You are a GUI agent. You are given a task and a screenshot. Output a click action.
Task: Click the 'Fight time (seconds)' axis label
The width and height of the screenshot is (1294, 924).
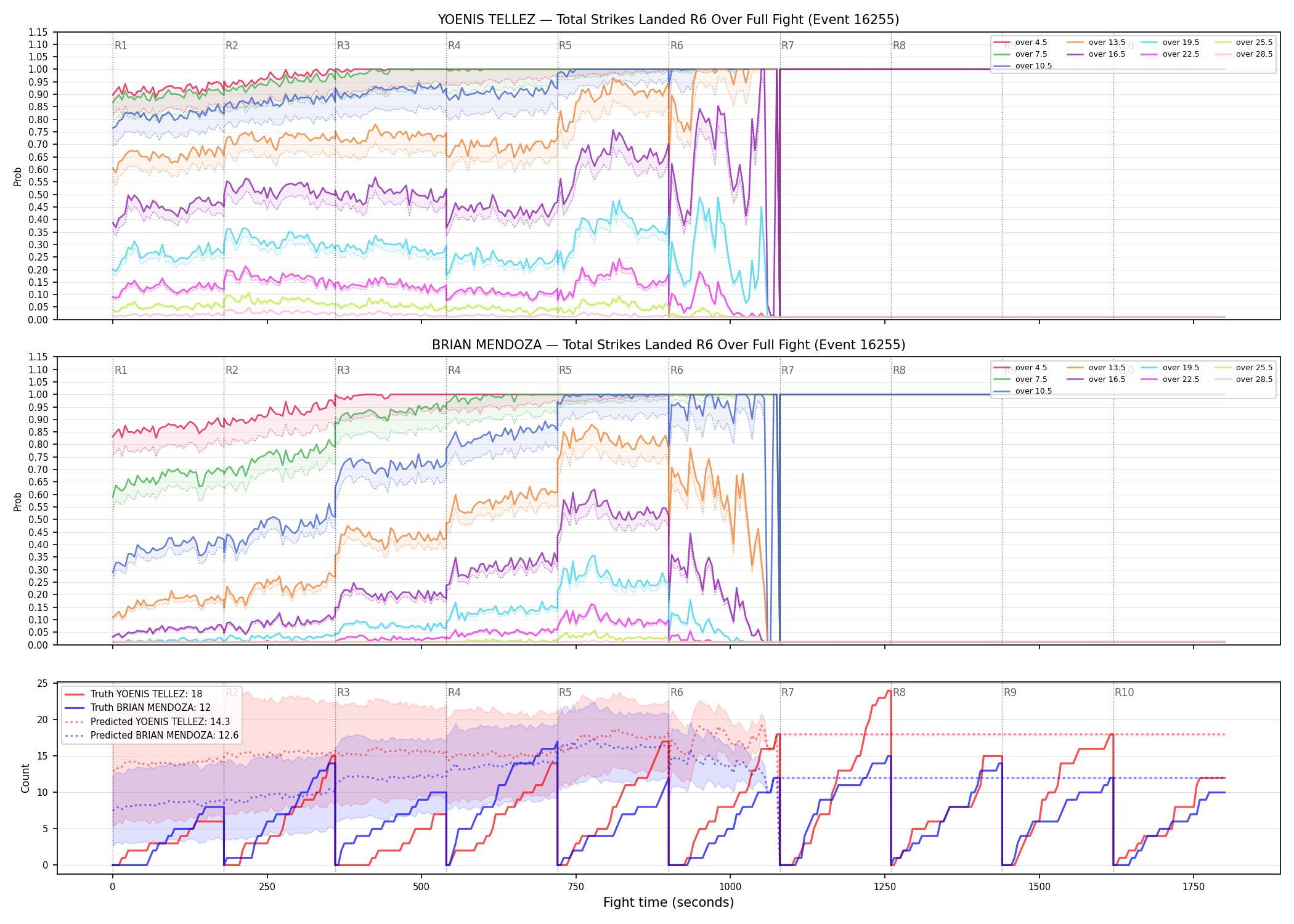(669, 902)
